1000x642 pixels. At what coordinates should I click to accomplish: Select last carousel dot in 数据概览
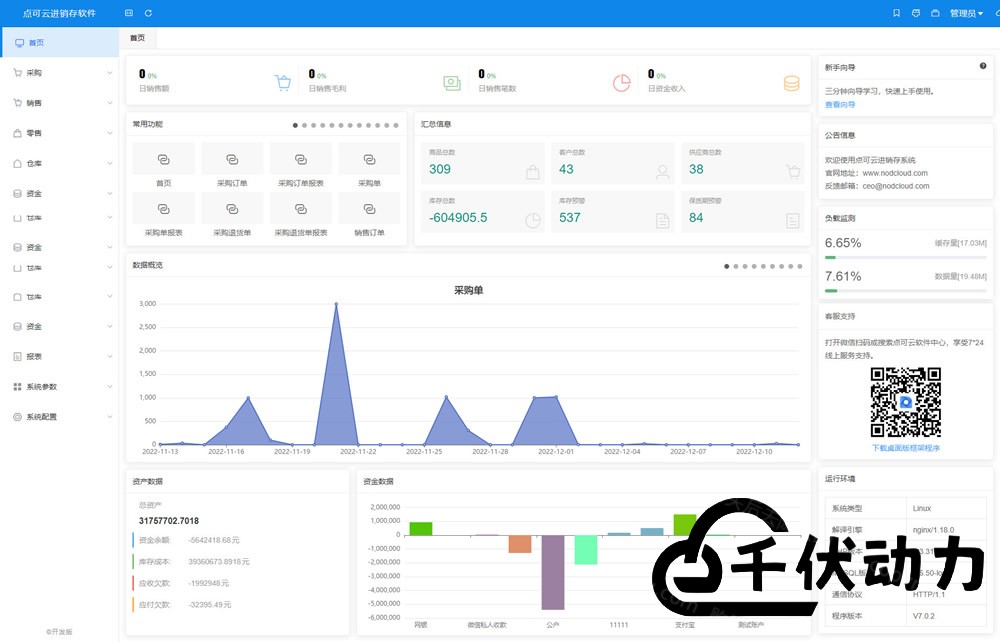pyautogui.click(x=799, y=266)
